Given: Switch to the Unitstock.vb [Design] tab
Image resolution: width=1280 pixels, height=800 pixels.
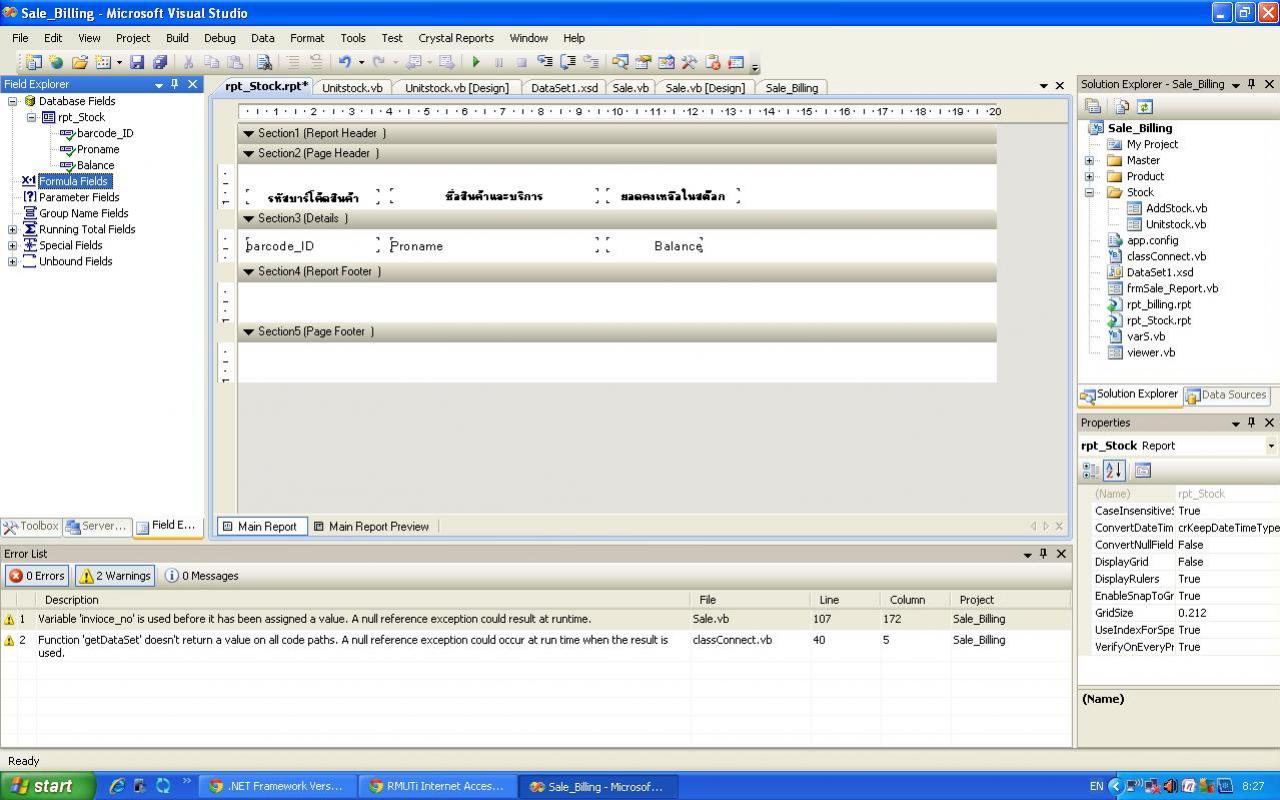Looking at the screenshot, I should pyautogui.click(x=456, y=88).
